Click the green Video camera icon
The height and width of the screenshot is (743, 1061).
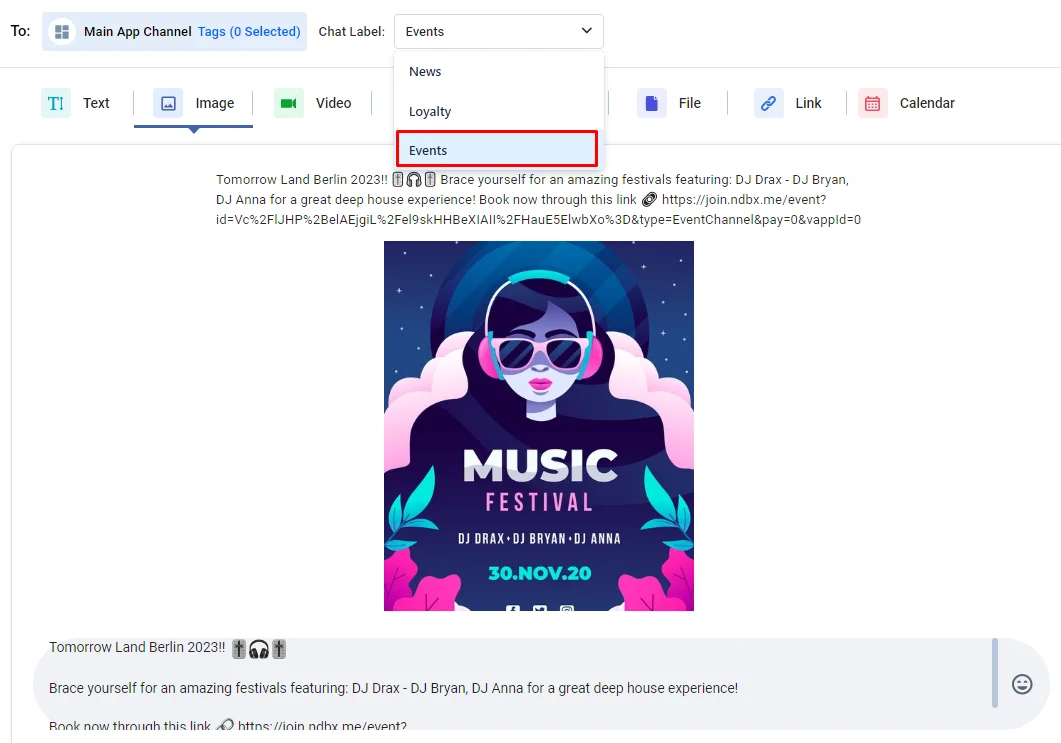[289, 104]
